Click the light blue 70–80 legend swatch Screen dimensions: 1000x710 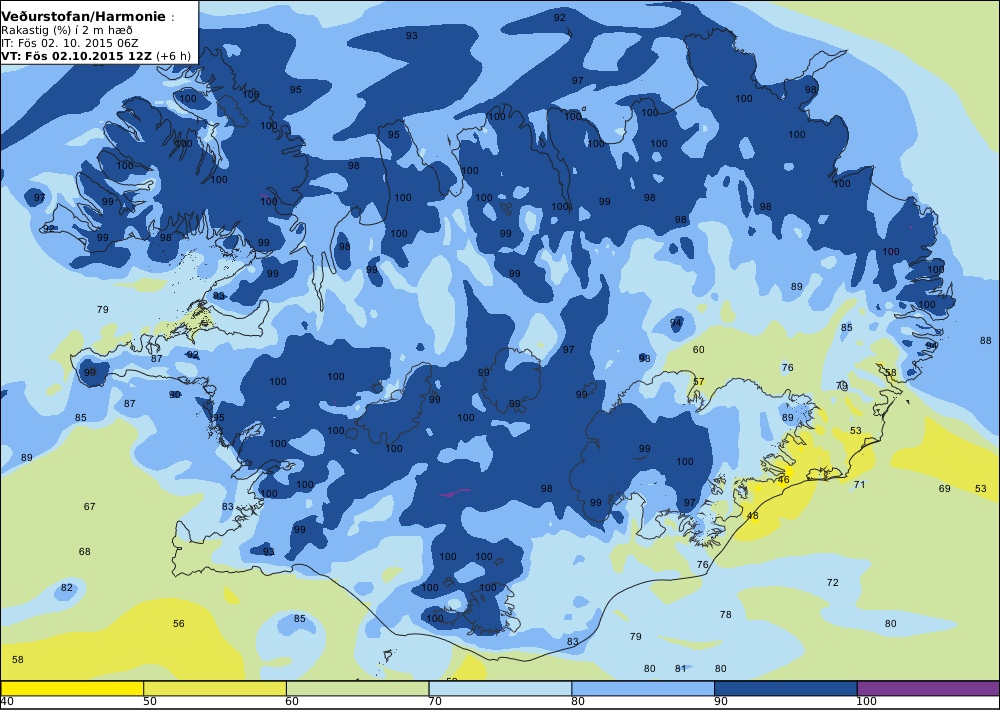pyautogui.click(x=501, y=688)
